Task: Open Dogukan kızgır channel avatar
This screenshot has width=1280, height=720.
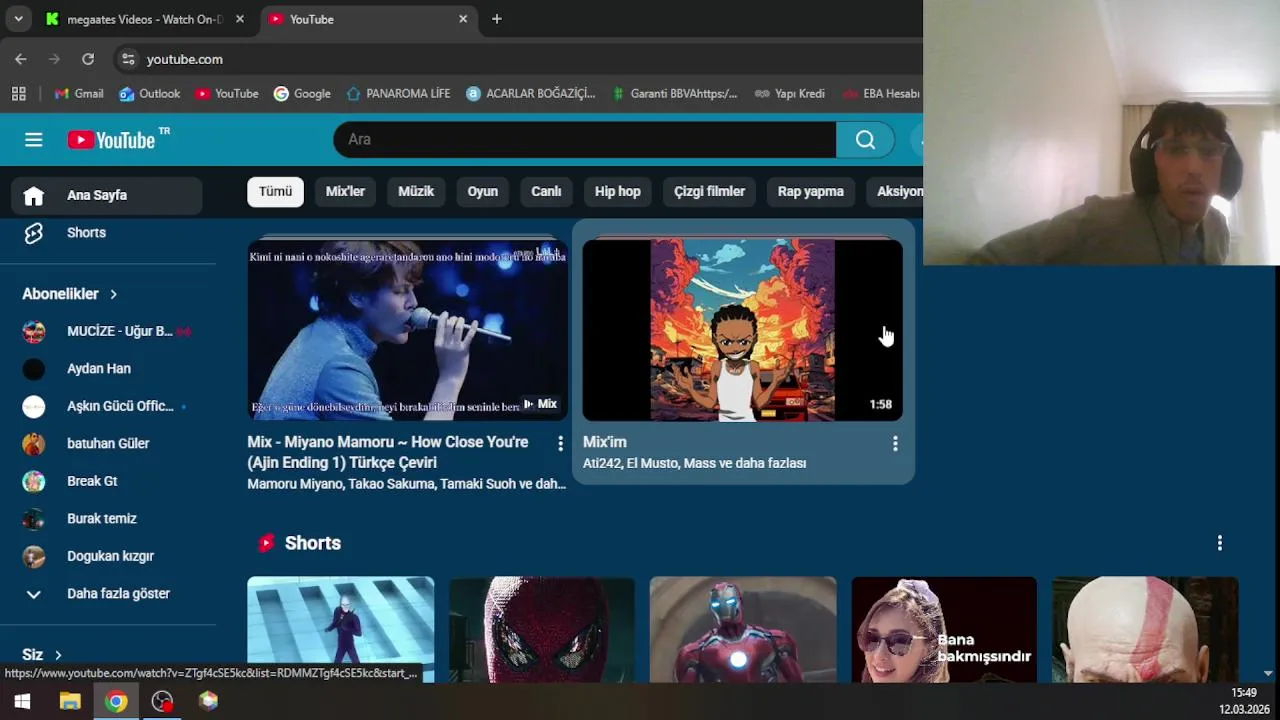Action: click(x=34, y=556)
